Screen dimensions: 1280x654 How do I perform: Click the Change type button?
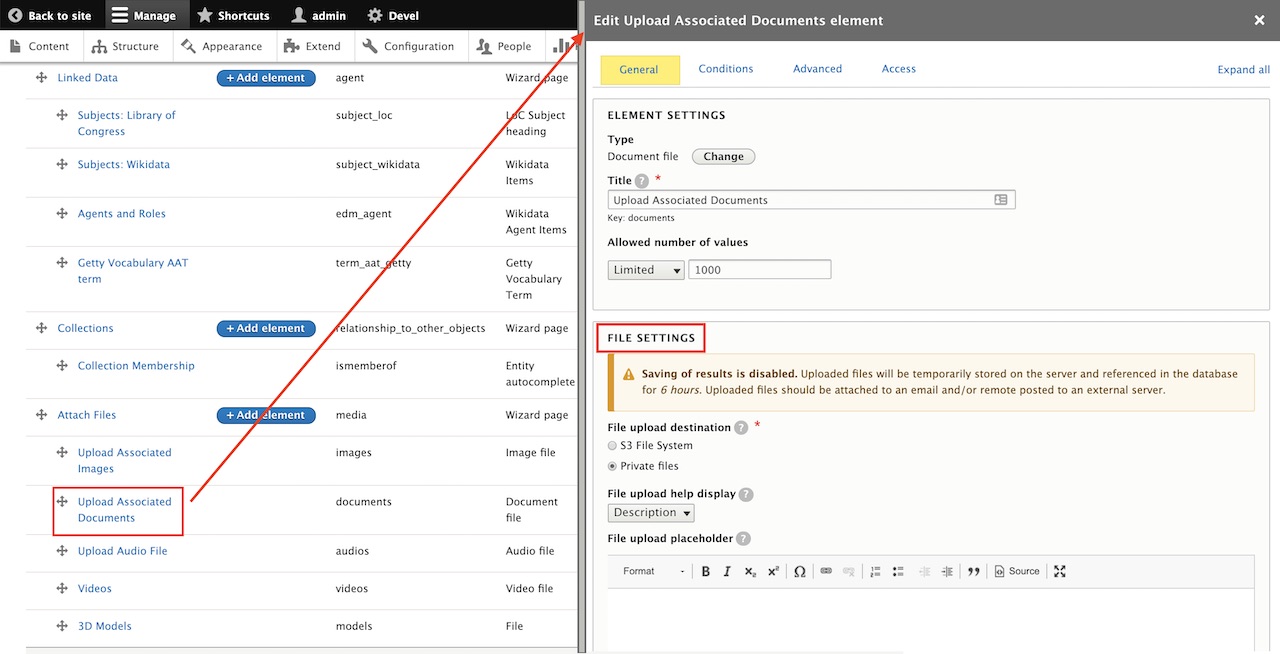point(723,157)
